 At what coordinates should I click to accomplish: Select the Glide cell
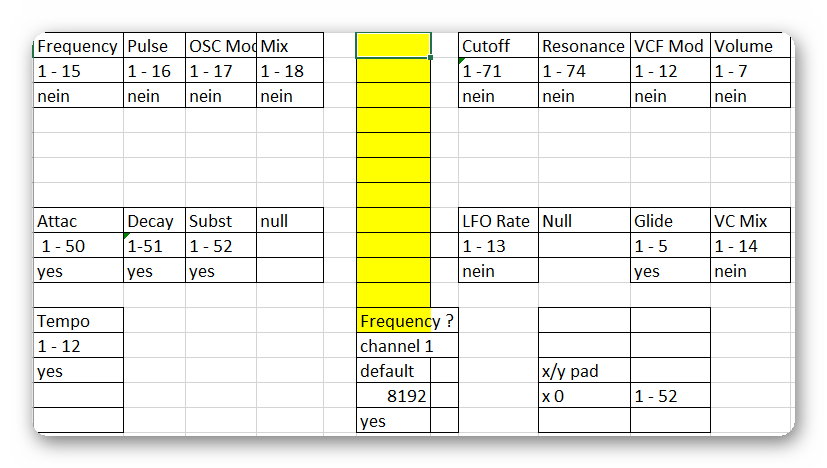point(670,221)
